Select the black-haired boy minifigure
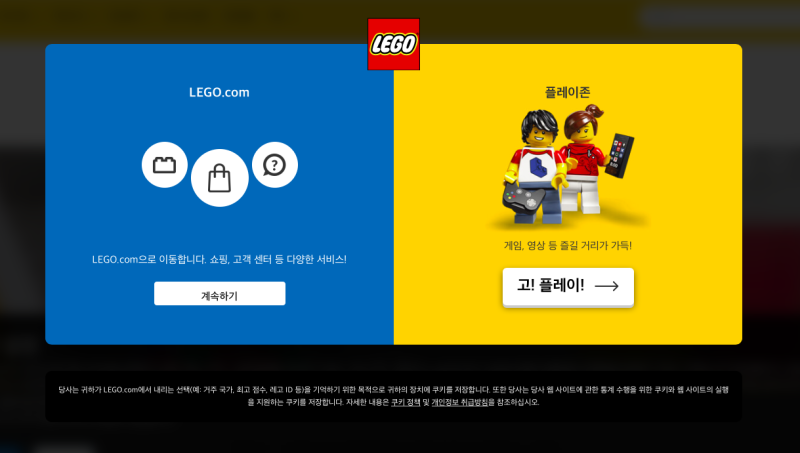The image size is (800, 453). point(536,166)
